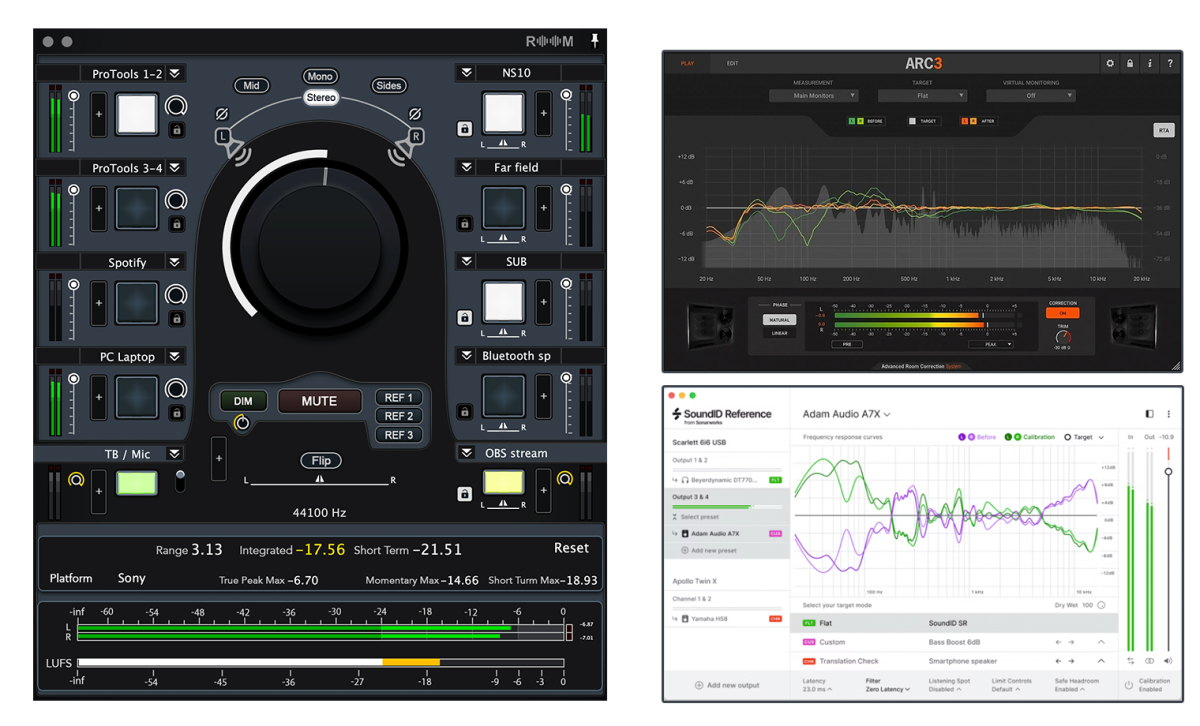Reset the loudness meter readings
This screenshot has width=1200, height=726.
pyautogui.click(x=571, y=548)
